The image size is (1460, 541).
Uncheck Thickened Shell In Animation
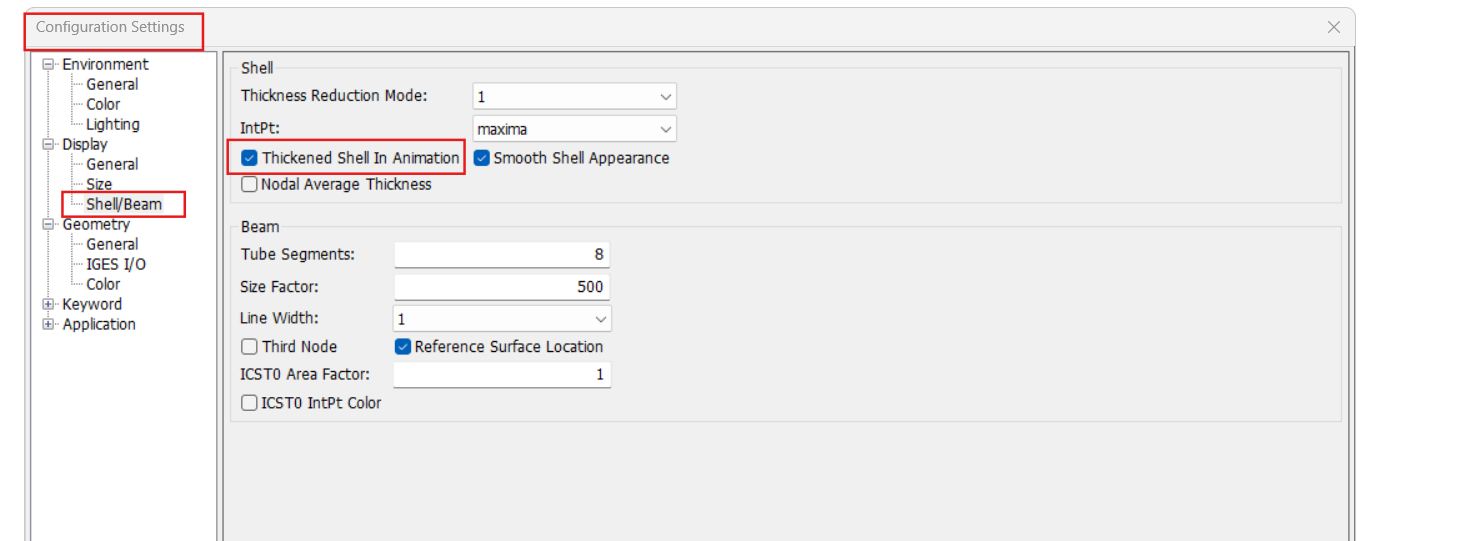click(x=250, y=158)
